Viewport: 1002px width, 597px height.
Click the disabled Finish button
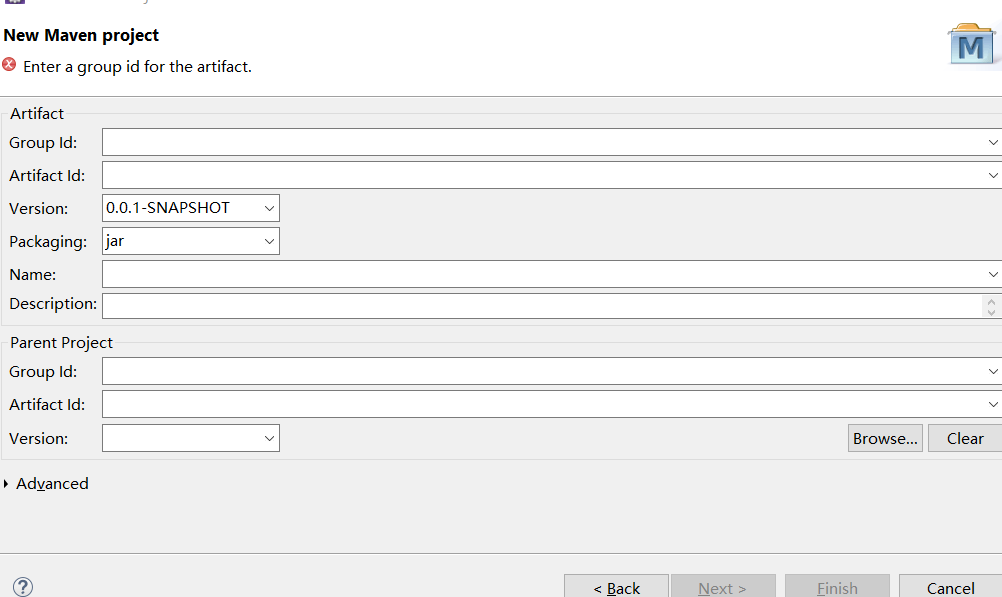[837, 587]
